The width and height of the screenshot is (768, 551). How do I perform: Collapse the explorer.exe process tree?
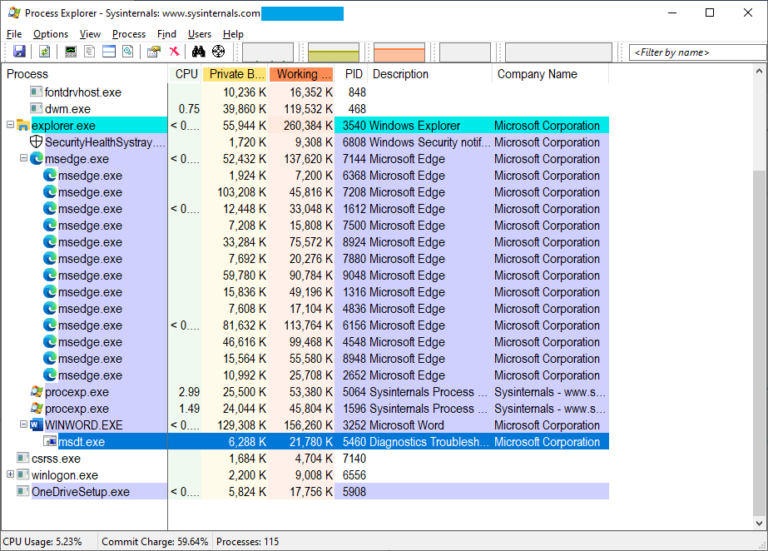point(10,126)
